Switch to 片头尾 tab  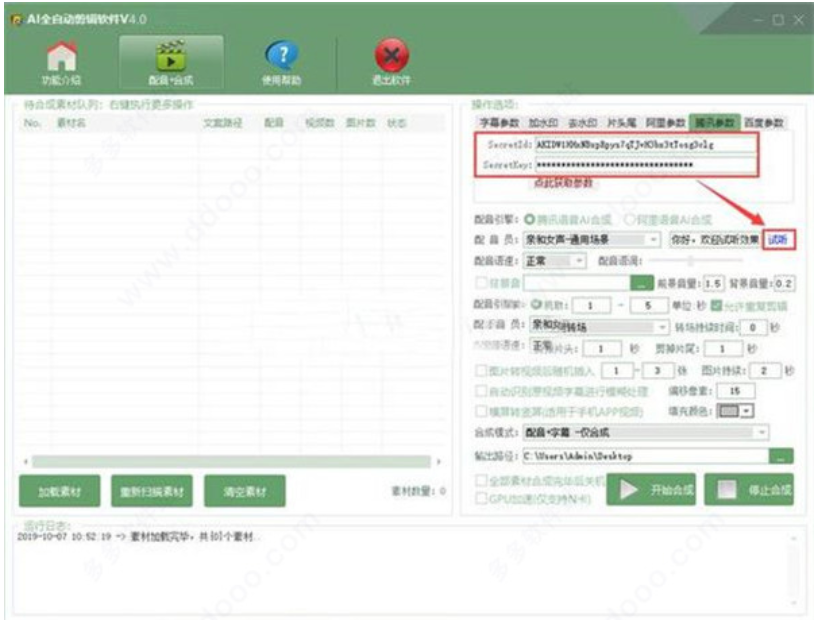pyautogui.click(x=621, y=123)
